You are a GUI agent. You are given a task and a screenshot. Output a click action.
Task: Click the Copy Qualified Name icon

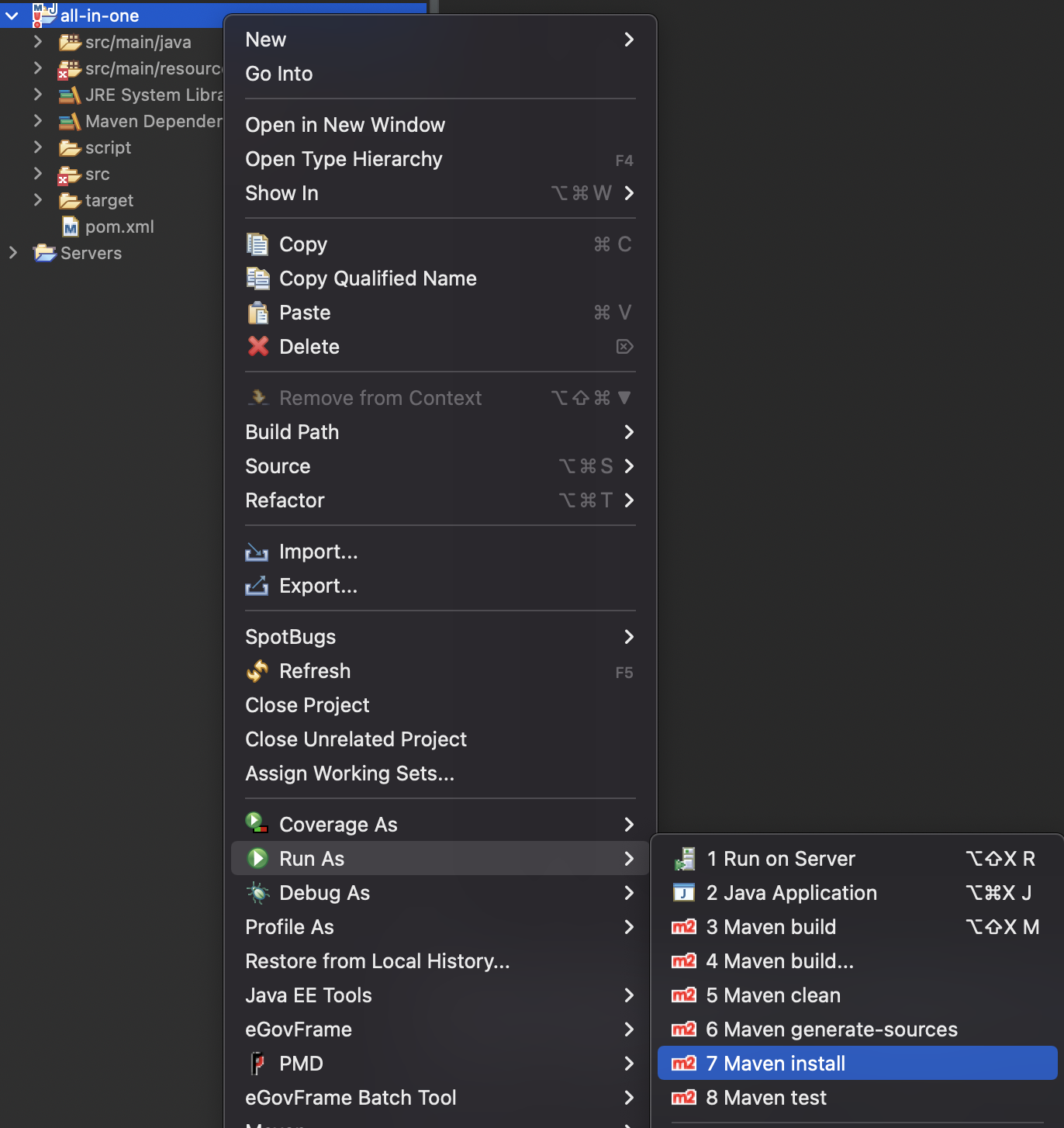257,279
